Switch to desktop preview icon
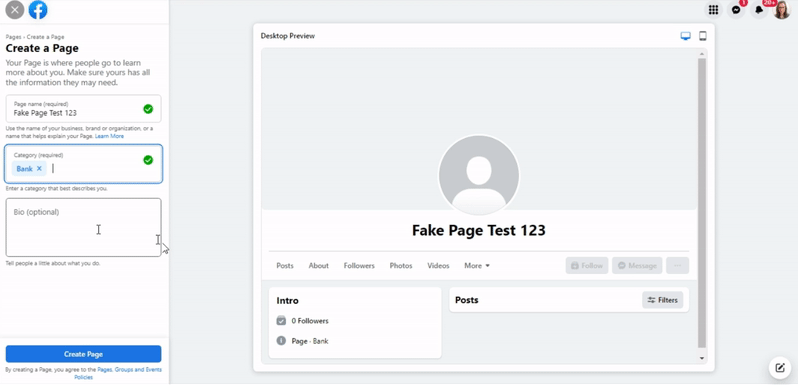This screenshot has height=385, width=798. 686,36
